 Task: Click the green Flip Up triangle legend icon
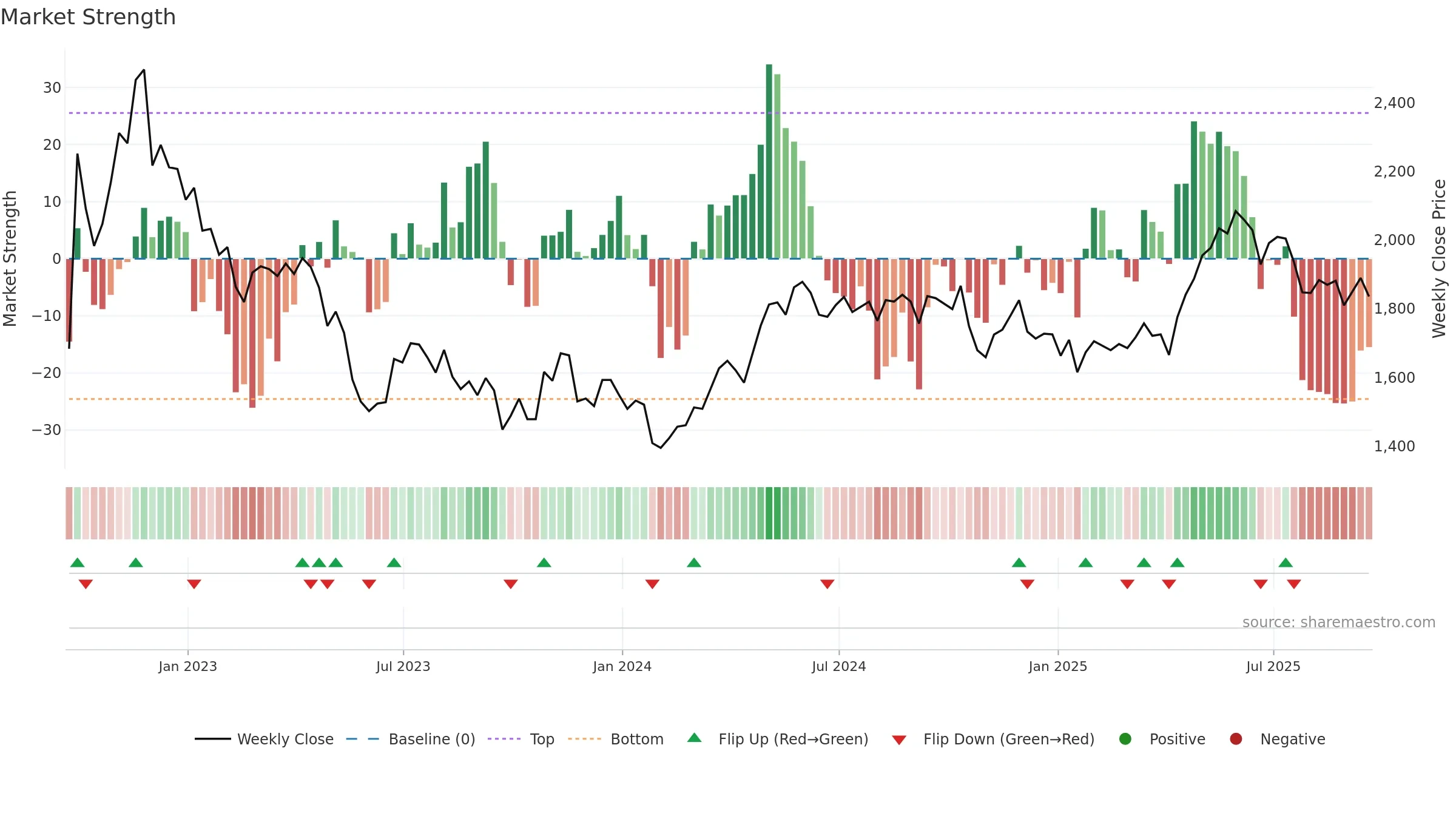pos(695,738)
